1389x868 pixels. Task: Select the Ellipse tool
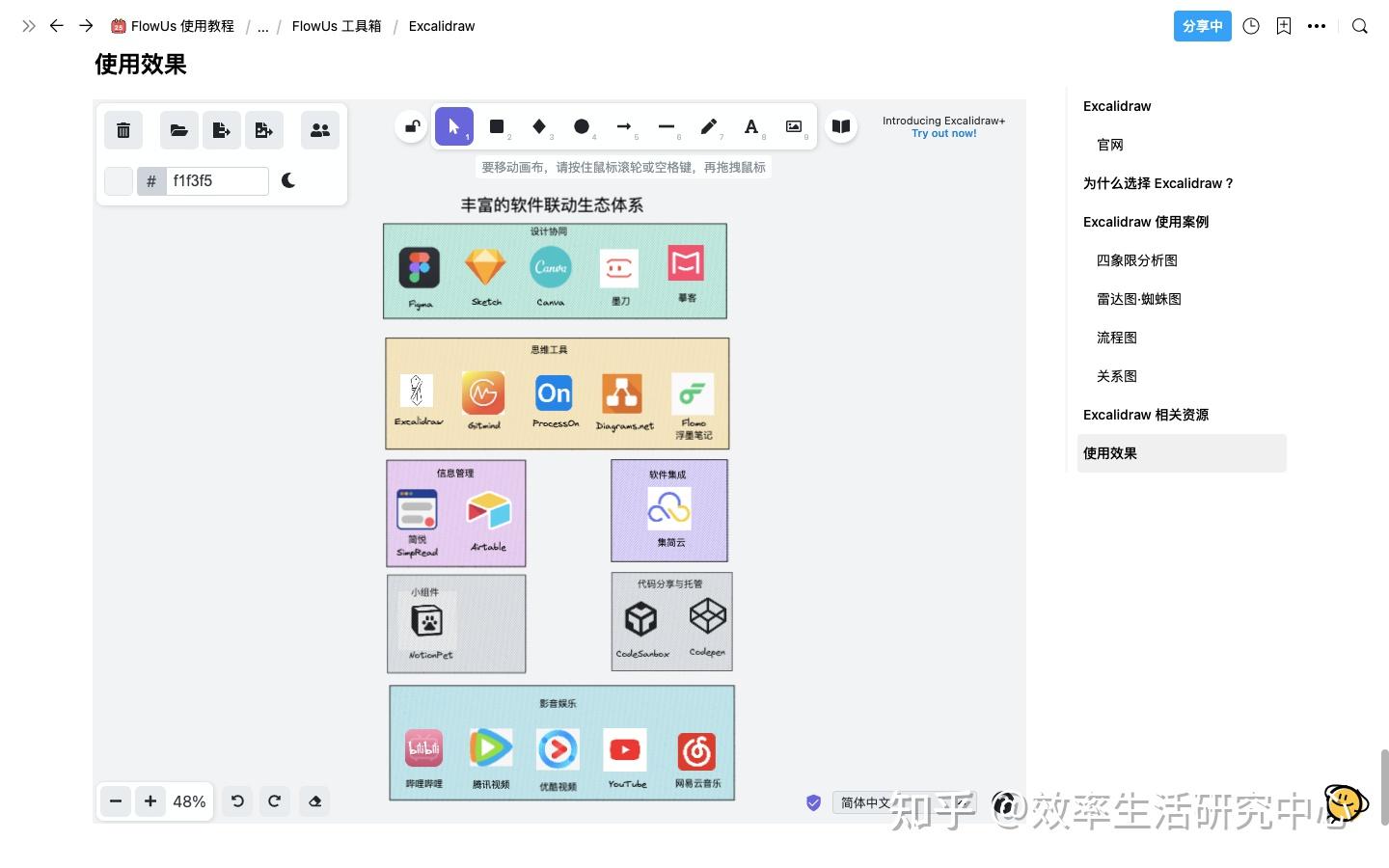point(582,126)
